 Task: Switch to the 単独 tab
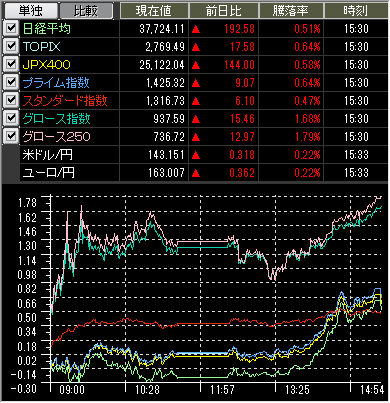click(x=30, y=11)
